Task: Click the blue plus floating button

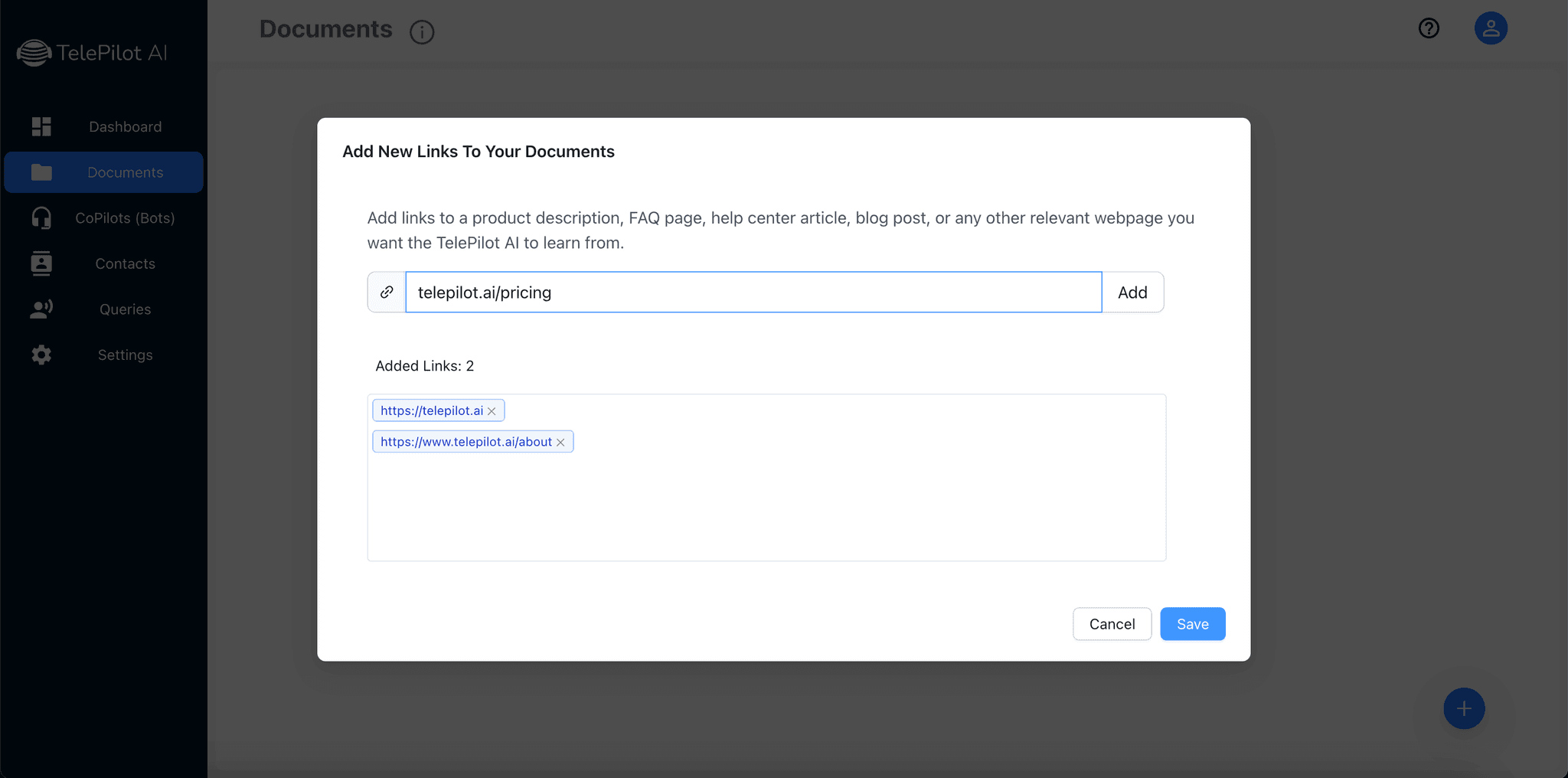Action: point(1464,708)
